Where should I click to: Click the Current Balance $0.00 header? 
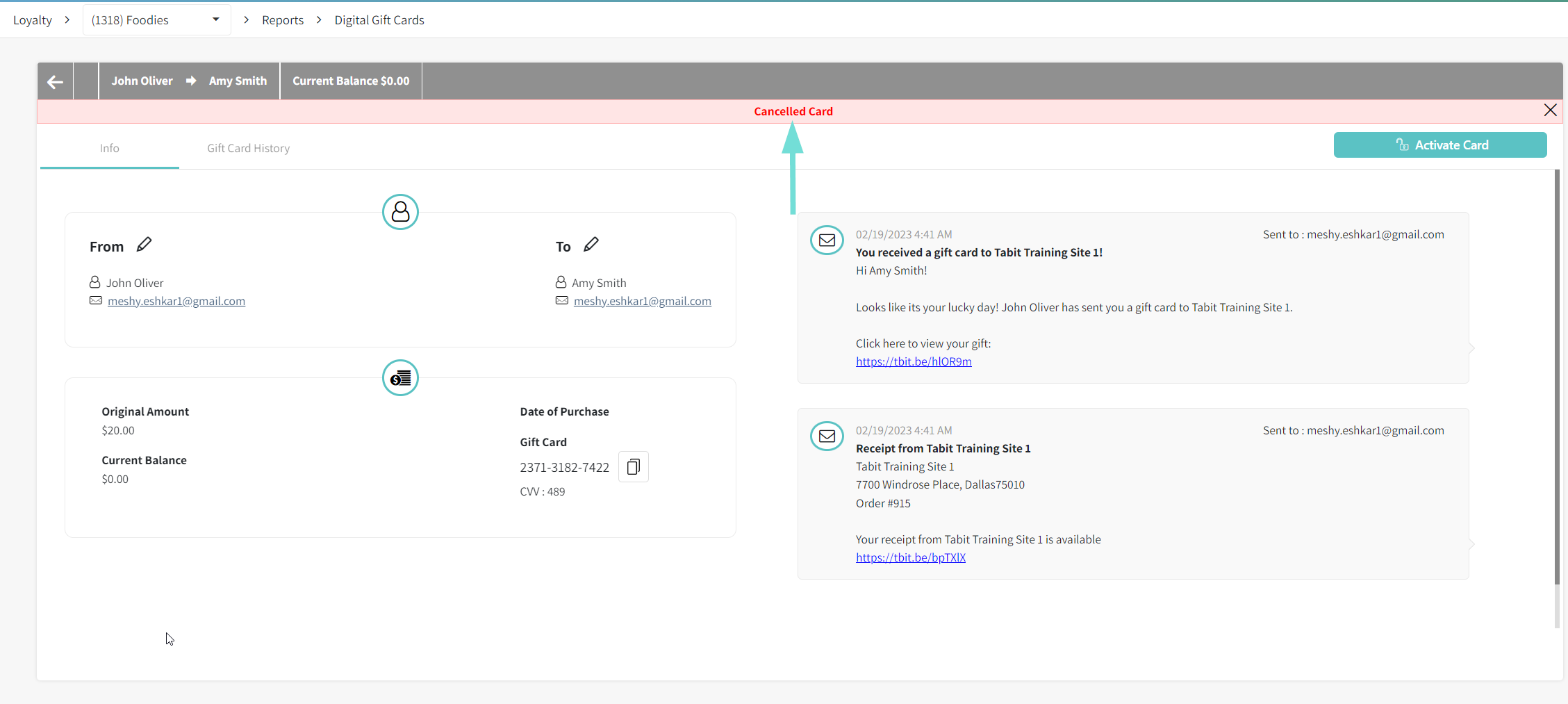[x=351, y=81]
